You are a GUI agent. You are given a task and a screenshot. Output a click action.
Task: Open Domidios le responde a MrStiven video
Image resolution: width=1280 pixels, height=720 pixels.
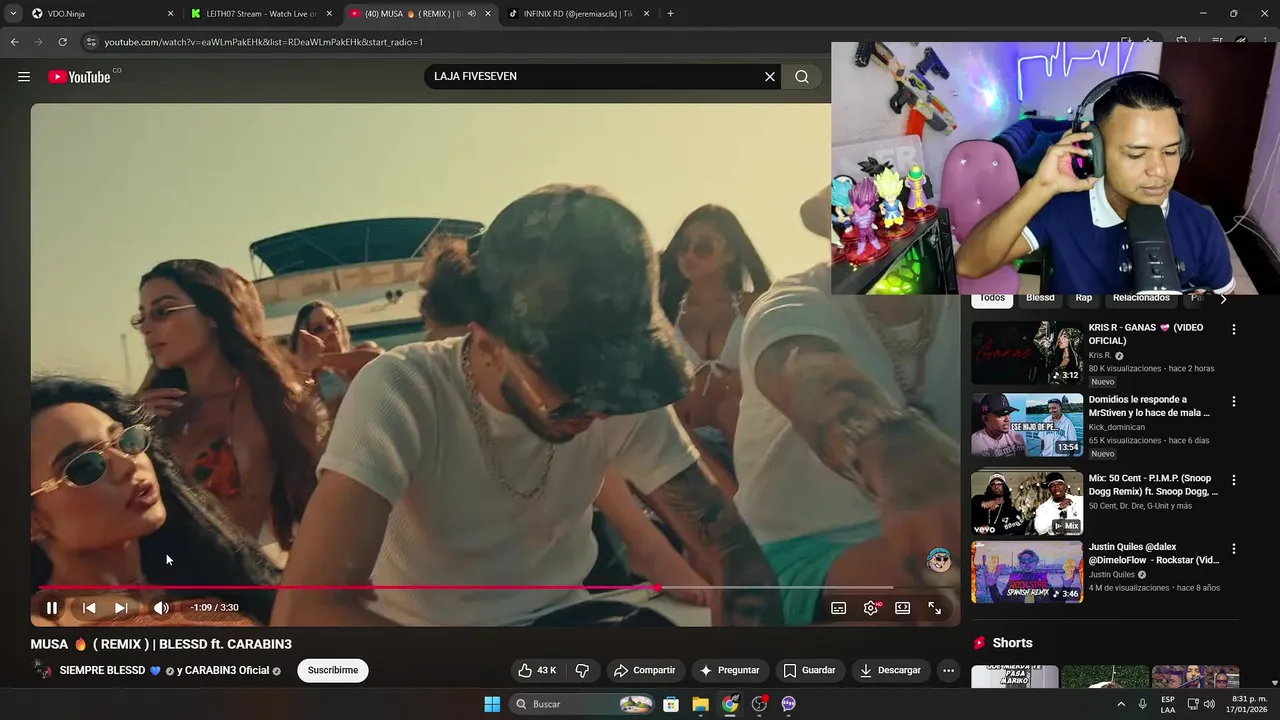coord(1027,425)
